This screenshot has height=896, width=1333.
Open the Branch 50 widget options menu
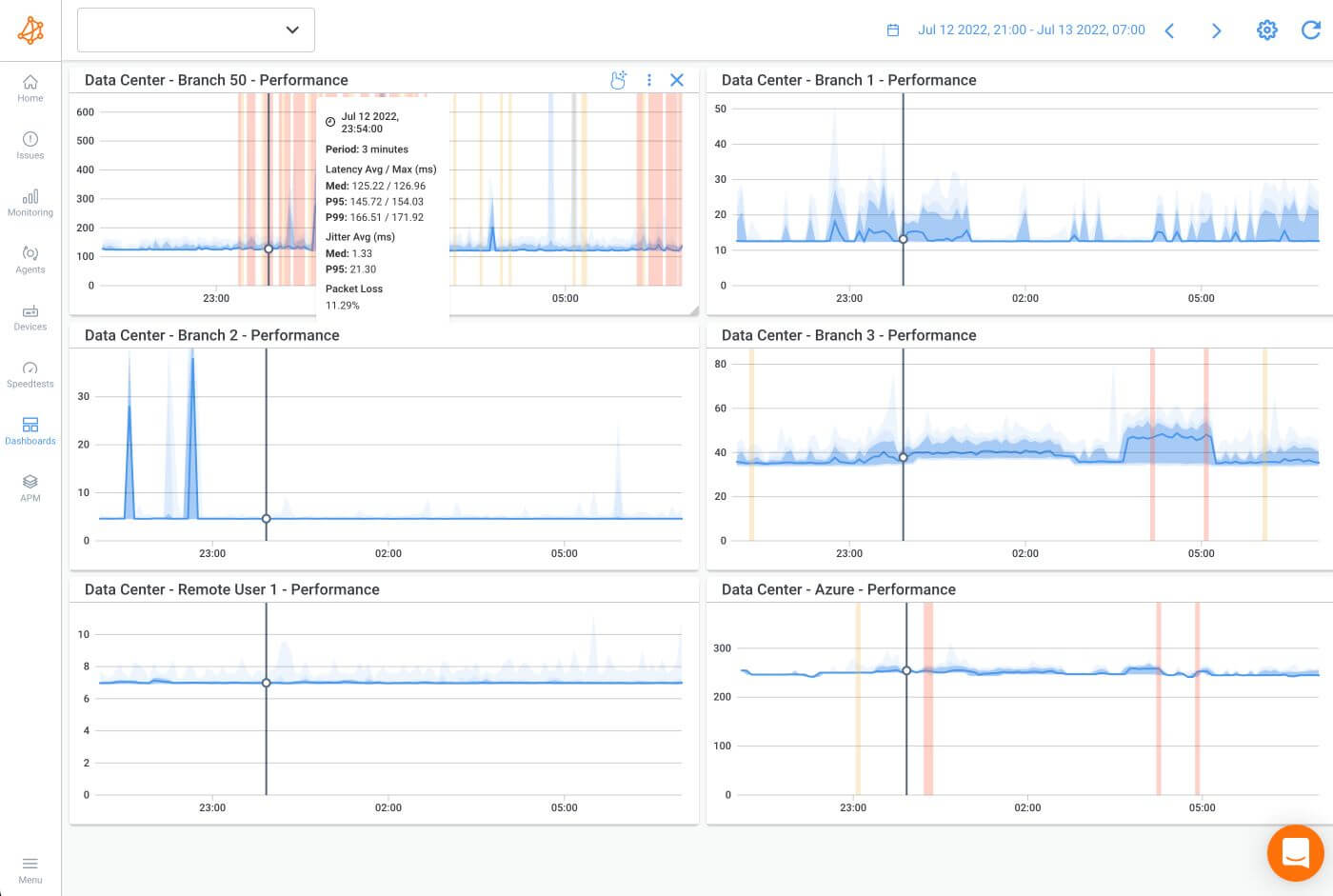pyautogui.click(x=649, y=80)
